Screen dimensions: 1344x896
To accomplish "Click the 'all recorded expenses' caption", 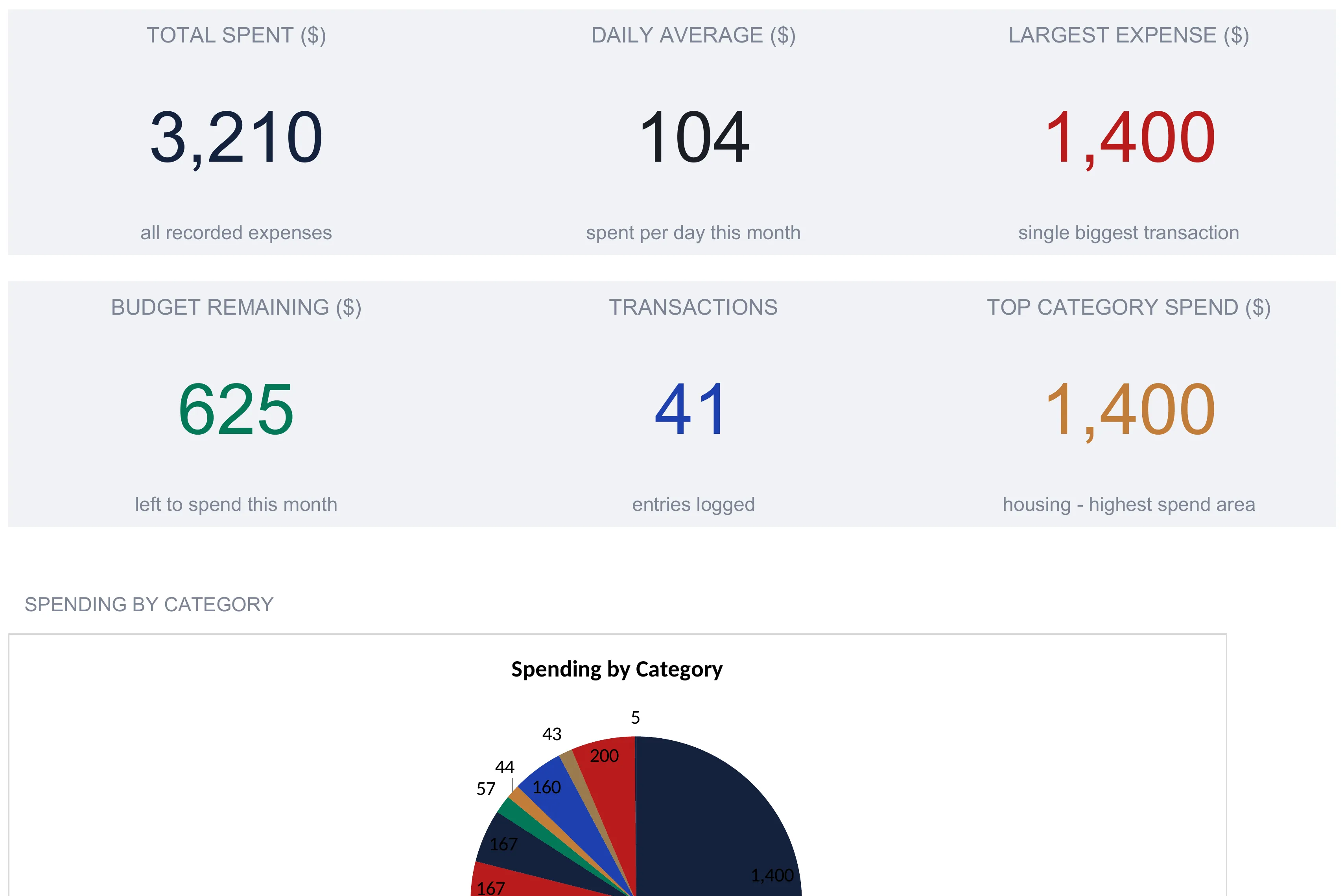I will pyautogui.click(x=236, y=232).
